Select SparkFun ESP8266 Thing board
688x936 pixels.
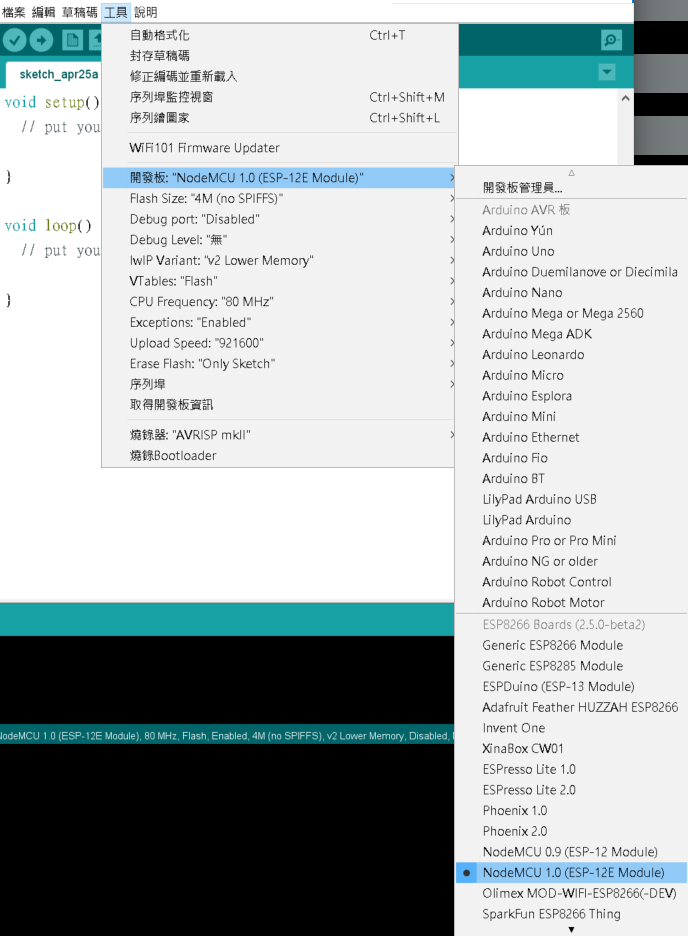click(x=571, y=914)
